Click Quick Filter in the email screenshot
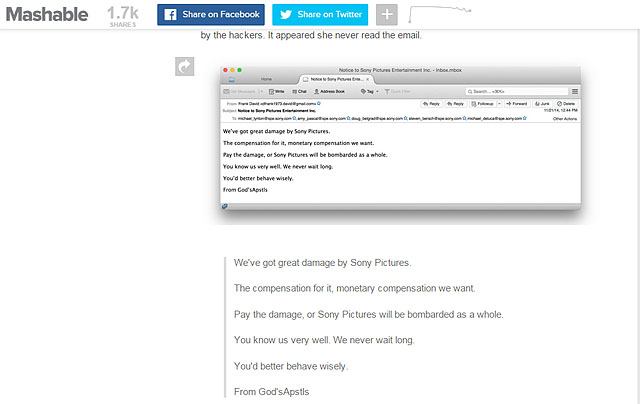This screenshot has height=404, width=640. 398,91
